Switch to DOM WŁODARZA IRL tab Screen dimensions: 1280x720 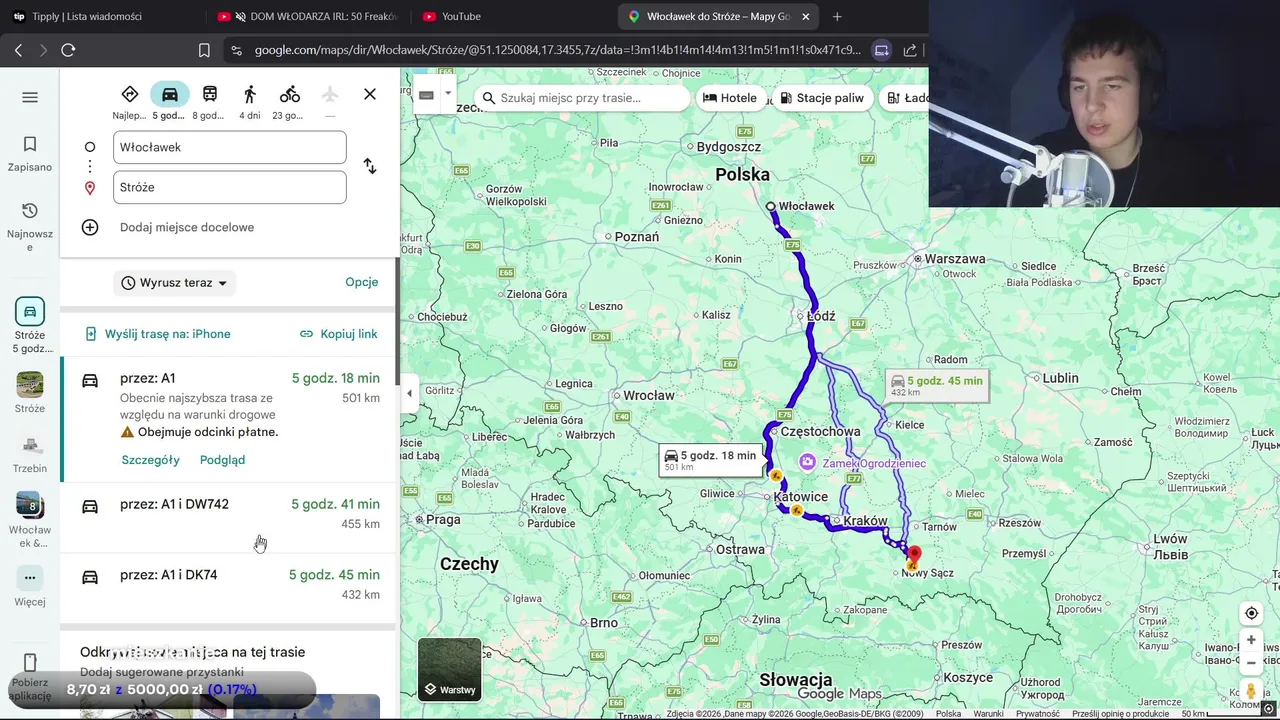310,16
